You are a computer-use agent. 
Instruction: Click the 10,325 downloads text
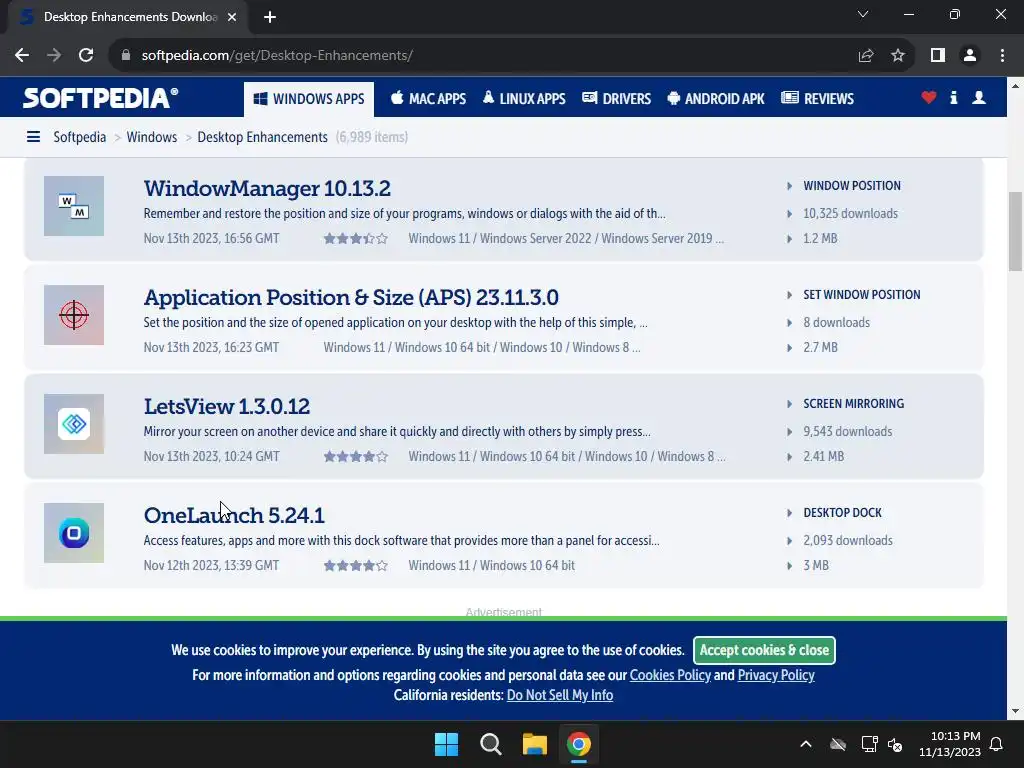(x=850, y=214)
